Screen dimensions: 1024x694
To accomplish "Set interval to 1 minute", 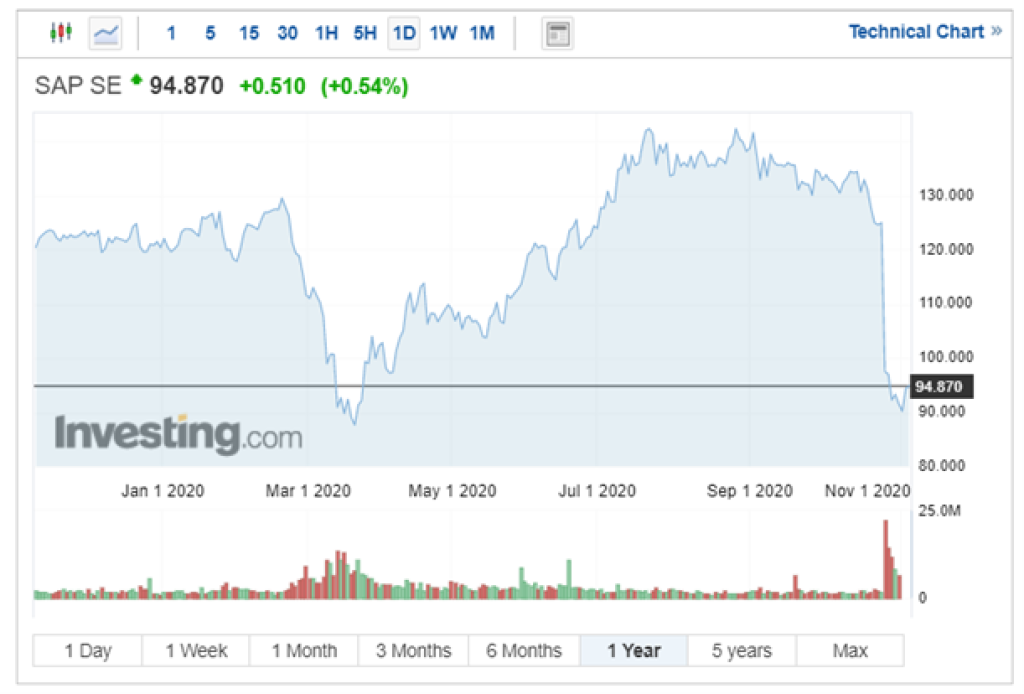I will point(171,33).
